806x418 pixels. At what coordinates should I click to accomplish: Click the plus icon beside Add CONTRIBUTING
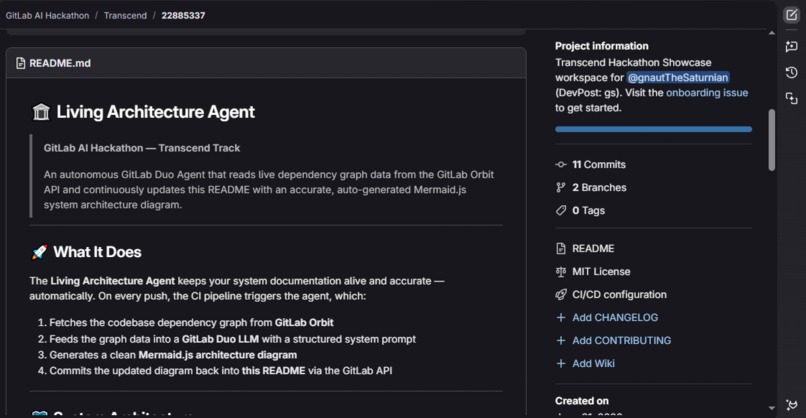coord(561,340)
